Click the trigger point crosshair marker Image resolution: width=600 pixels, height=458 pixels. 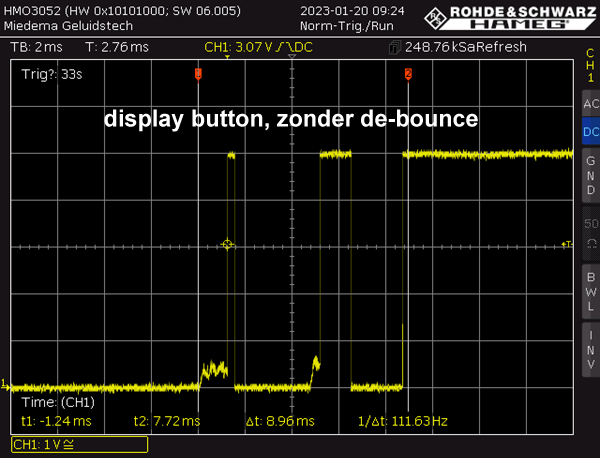(x=227, y=244)
